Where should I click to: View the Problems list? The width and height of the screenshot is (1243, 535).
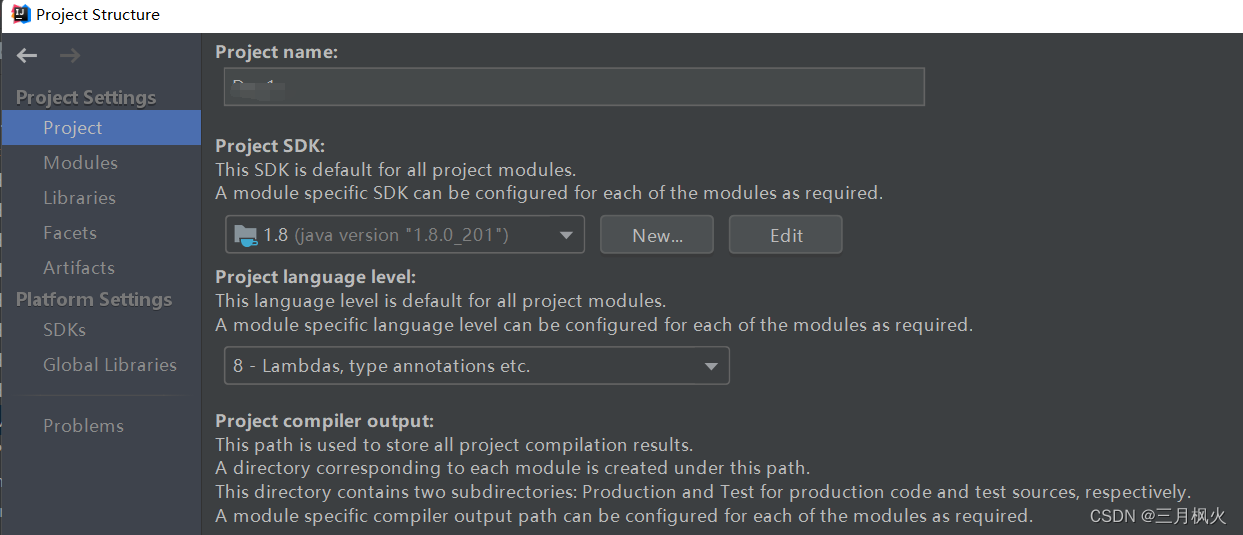coord(83,426)
